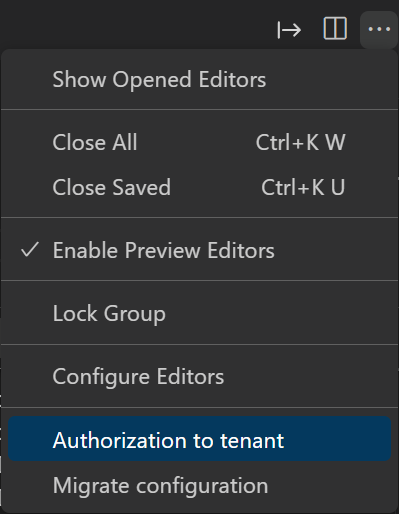Image resolution: width=399 pixels, height=514 pixels.
Task: Run Migrate configuration command
Action: click(x=200, y=485)
